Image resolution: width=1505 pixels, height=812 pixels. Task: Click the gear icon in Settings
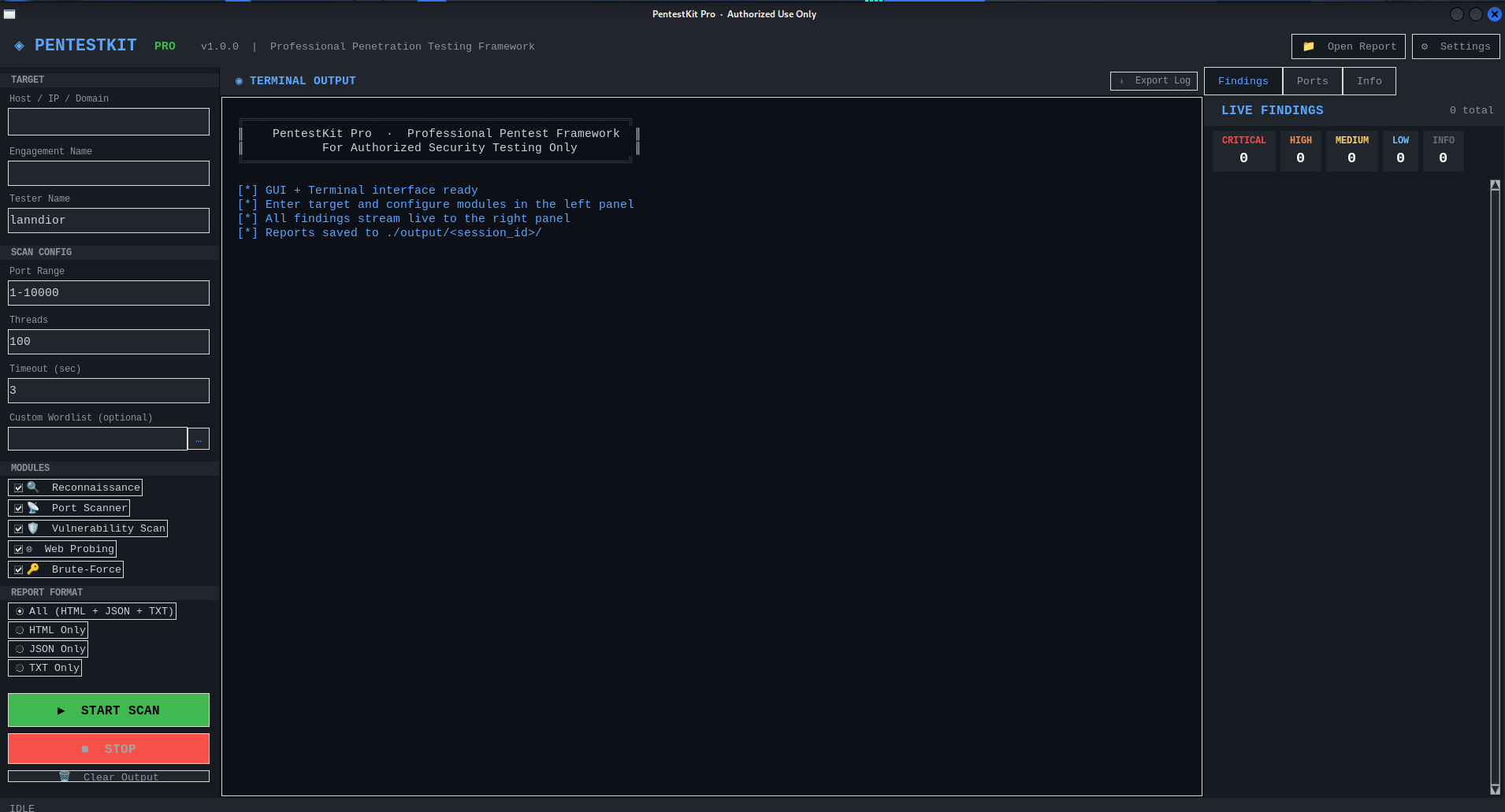click(1425, 46)
